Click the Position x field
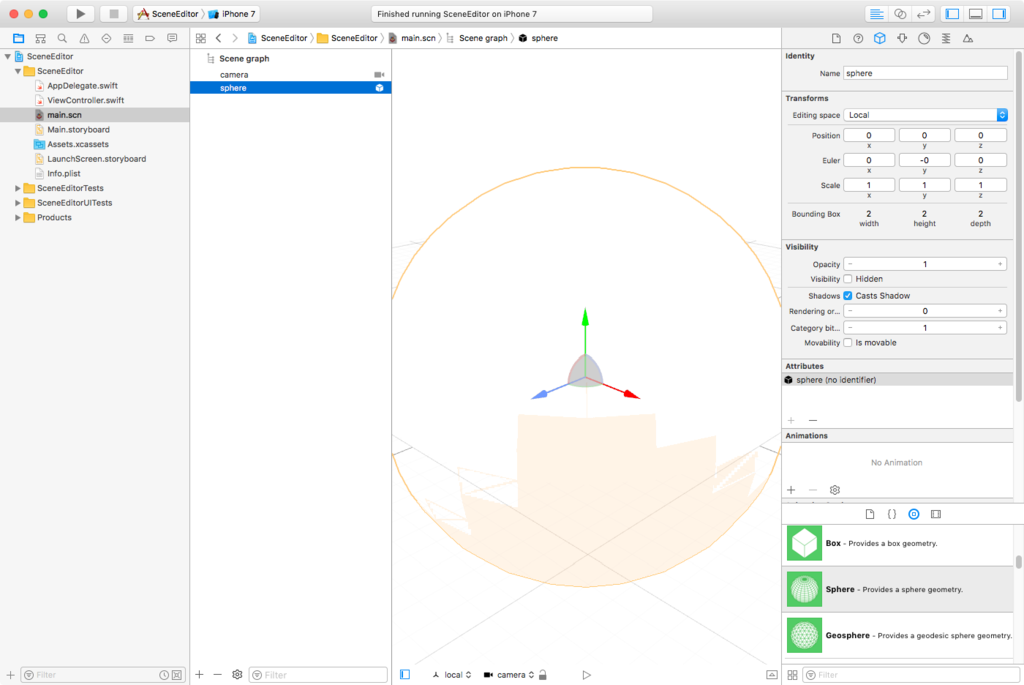Viewport: 1024px width, 685px height. [x=869, y=135]
